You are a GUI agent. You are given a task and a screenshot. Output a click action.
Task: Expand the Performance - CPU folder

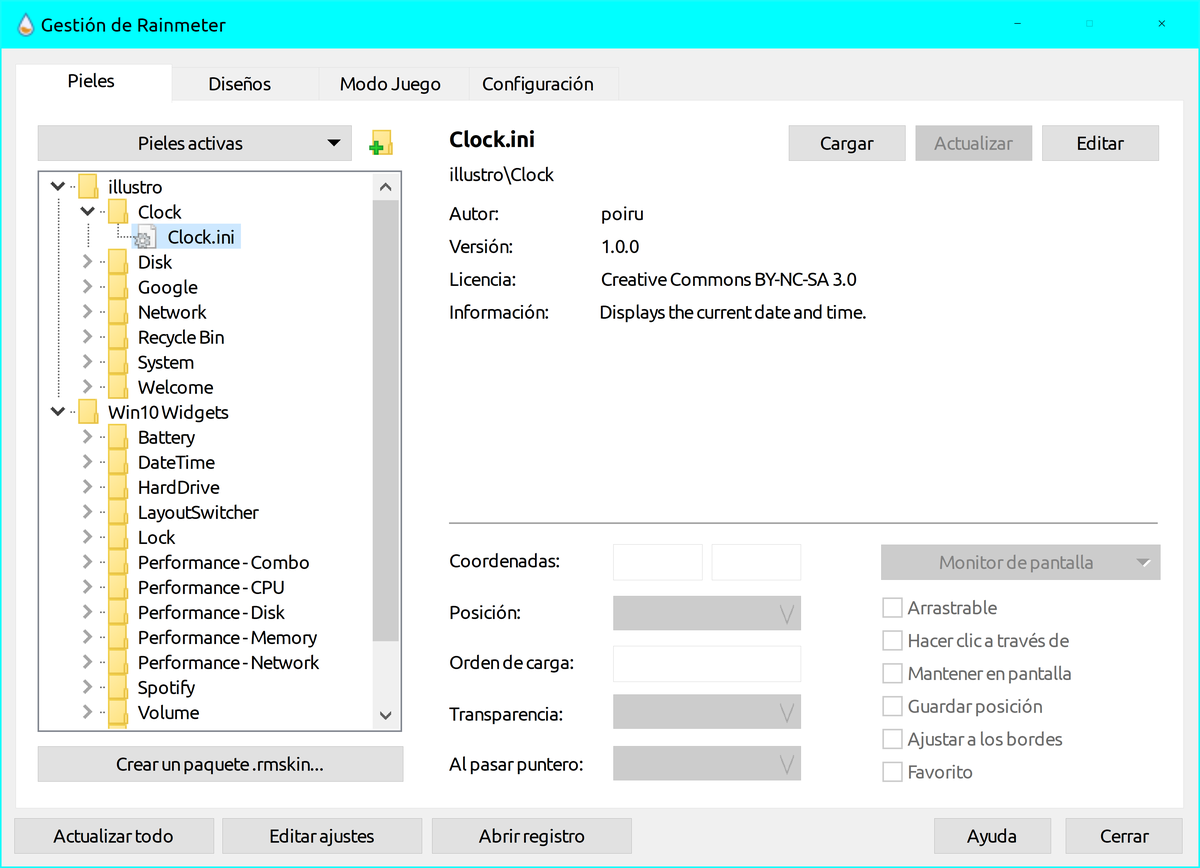pos(88,587)
